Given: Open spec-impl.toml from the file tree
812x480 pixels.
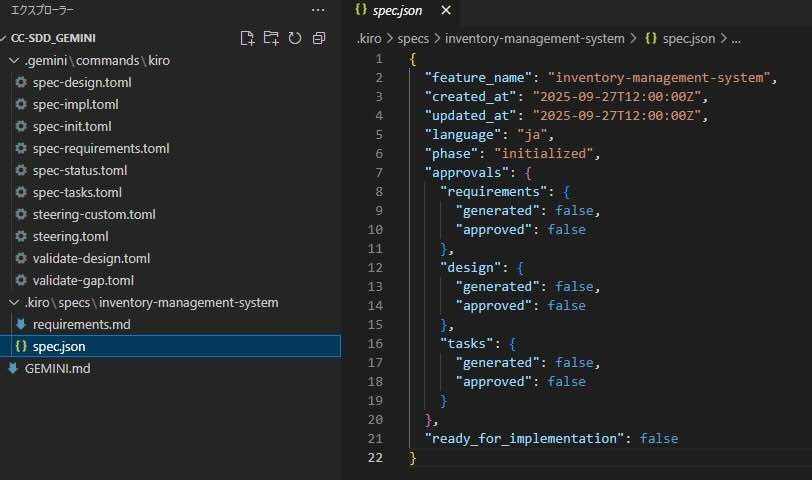Looking at the screenshot, I should pyautogui.click(x=74, y=105).
